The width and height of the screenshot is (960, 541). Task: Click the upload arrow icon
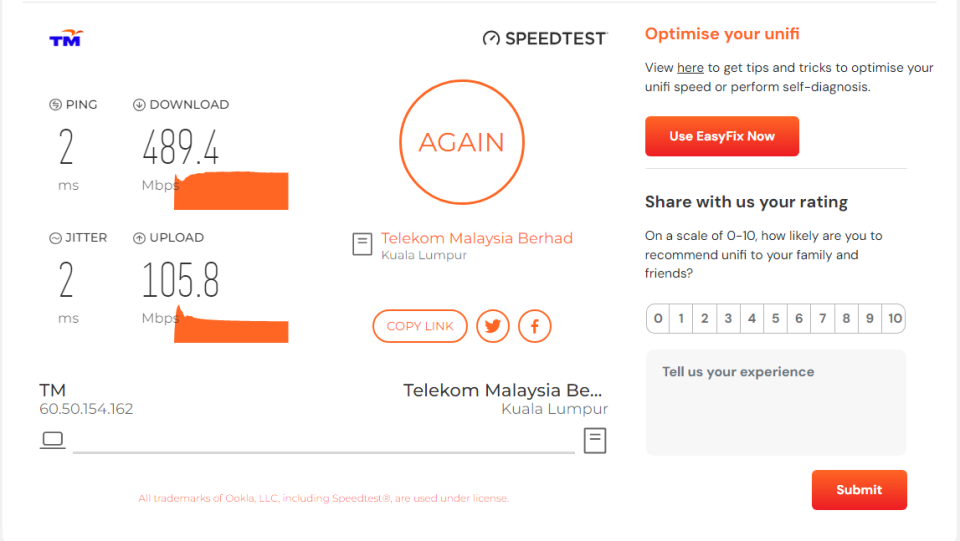(139, 238)
